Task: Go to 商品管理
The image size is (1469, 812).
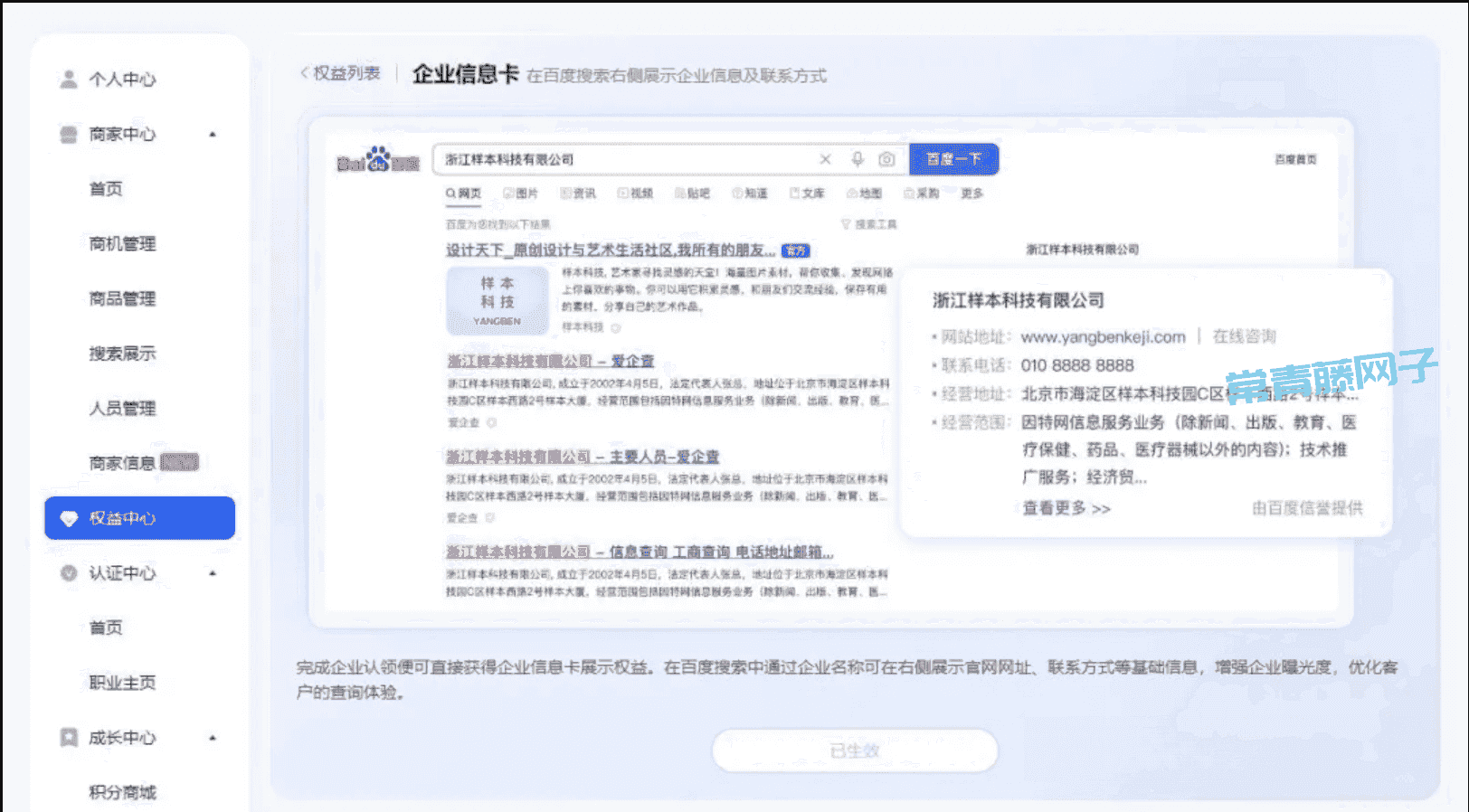Action: click(122, 298)
